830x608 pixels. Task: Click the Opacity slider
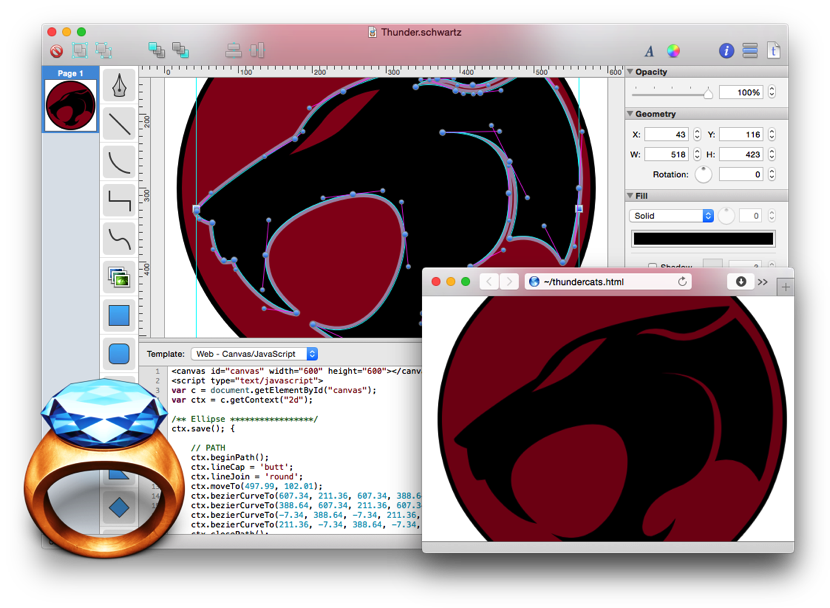672,93
